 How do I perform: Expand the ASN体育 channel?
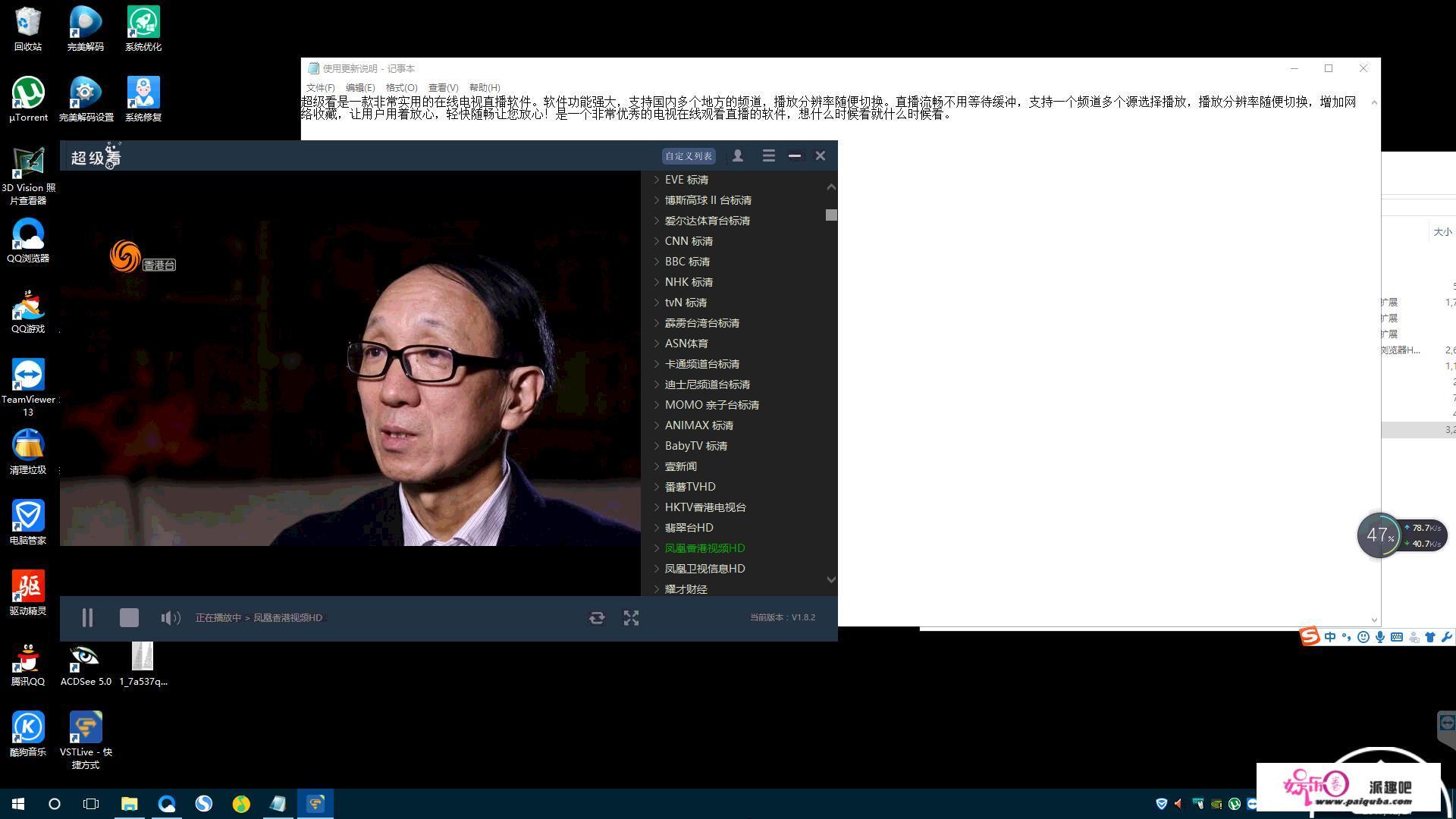click(657, 344)
